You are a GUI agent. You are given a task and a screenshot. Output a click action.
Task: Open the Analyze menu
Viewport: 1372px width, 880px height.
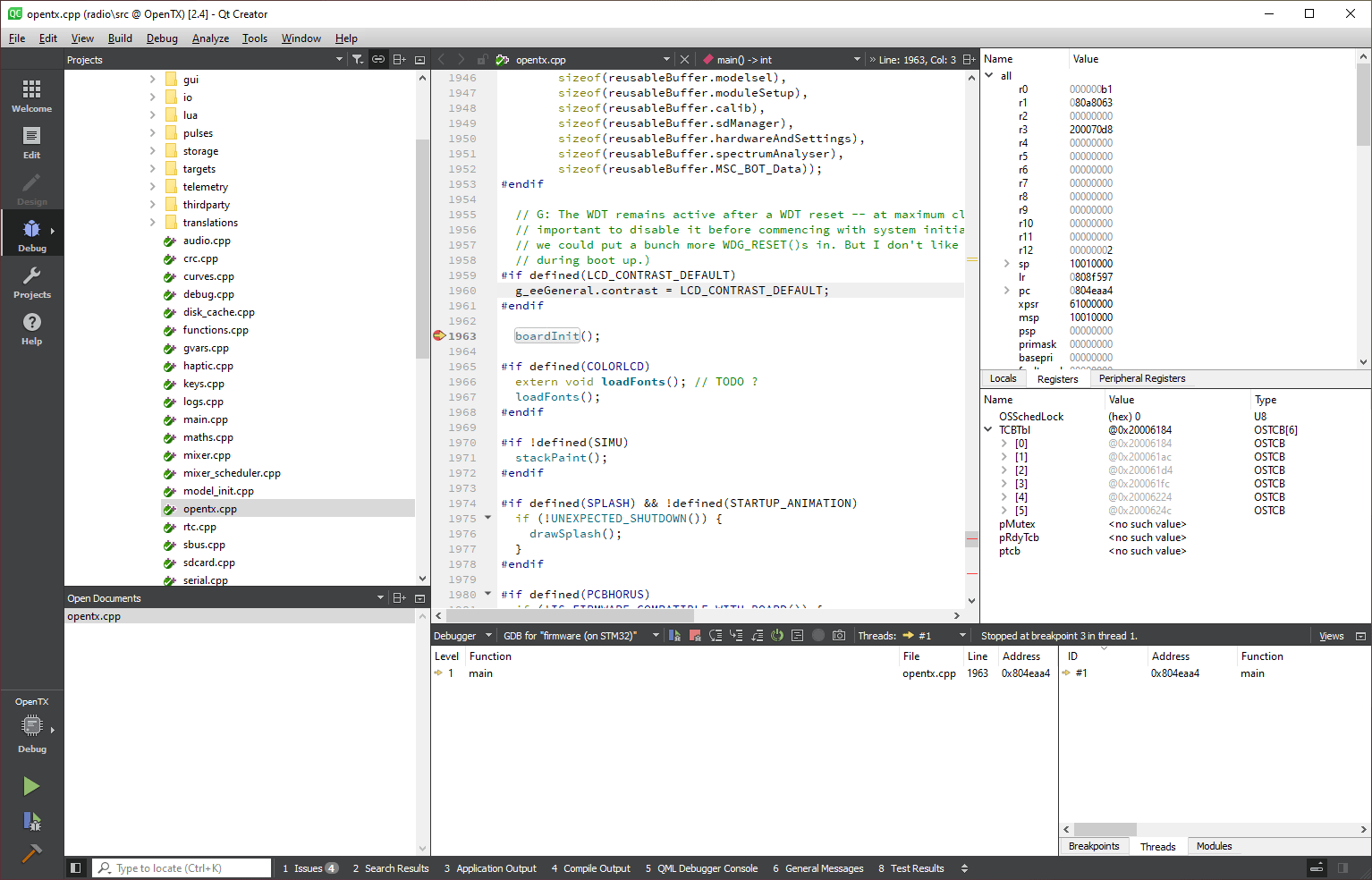pos(210,38)
